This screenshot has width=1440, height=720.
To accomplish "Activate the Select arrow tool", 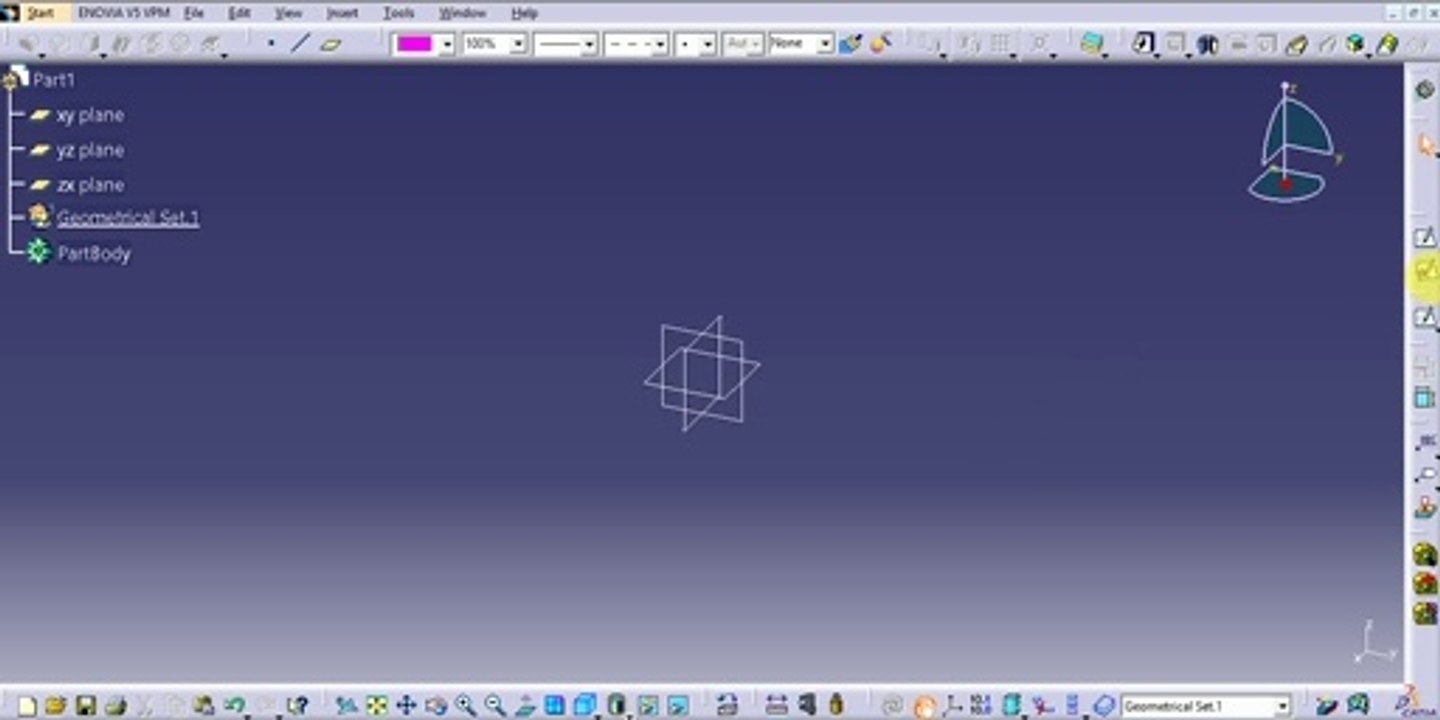I will (1426, 146).
